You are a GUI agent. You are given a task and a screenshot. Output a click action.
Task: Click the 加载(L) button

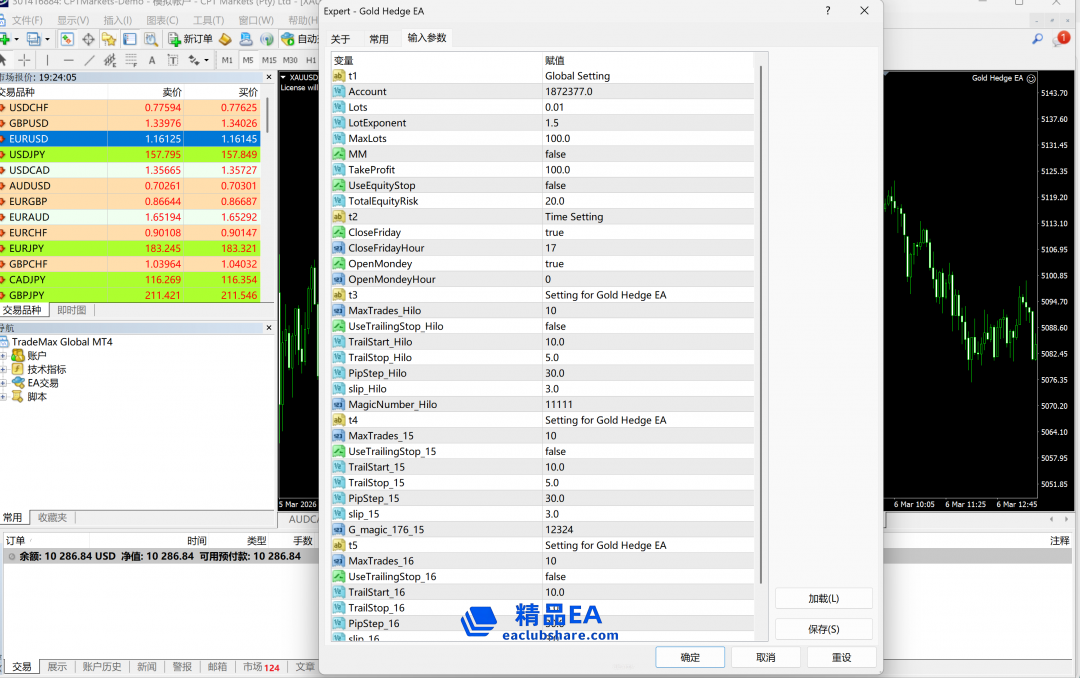coord(823,598)
